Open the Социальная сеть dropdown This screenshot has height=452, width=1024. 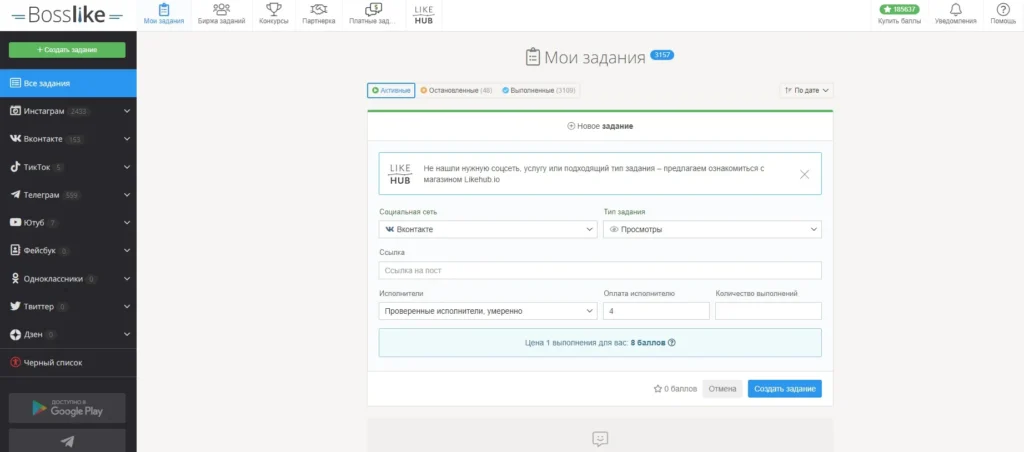pyautogui.click(x=488, y=229)
